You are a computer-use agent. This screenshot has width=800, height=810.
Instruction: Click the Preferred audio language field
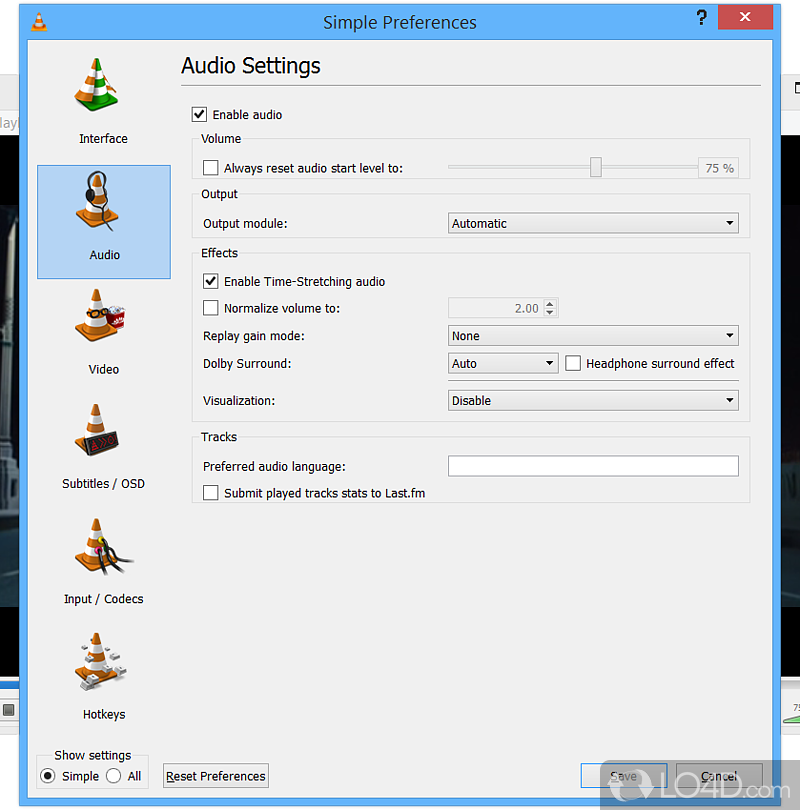[593, 467]
